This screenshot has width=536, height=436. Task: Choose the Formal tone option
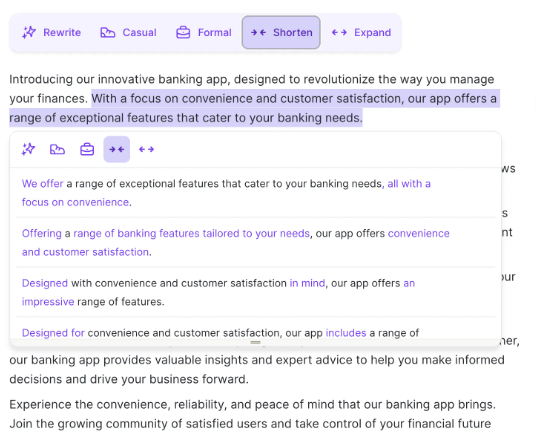pos(204,32)
